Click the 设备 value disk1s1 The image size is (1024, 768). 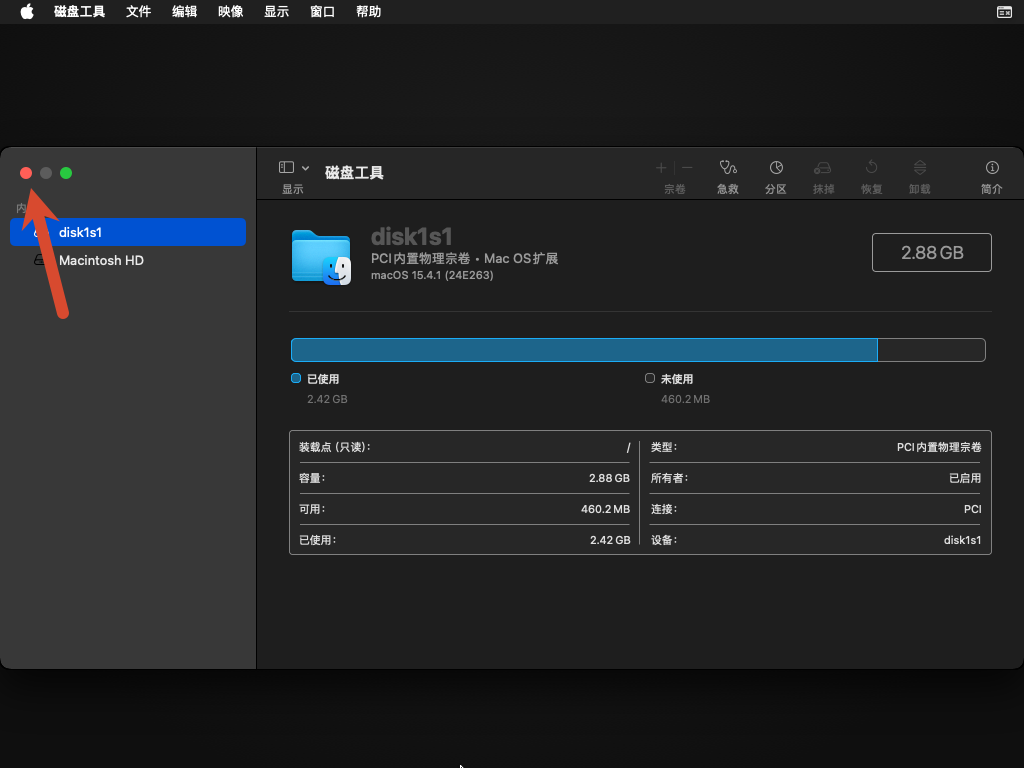tap(963, 540)
